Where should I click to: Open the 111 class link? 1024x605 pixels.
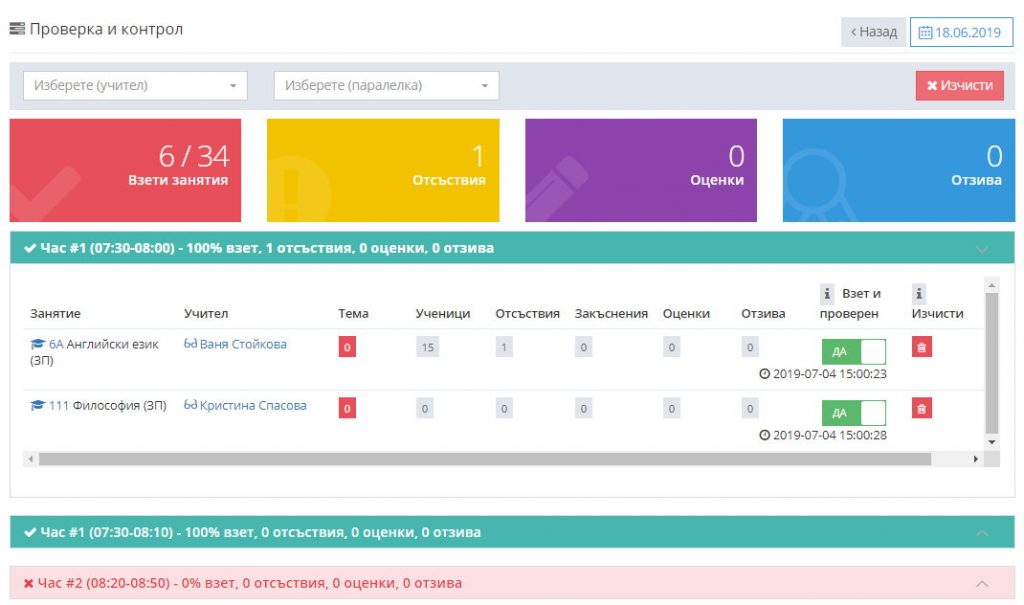click(x=59, y=406)
